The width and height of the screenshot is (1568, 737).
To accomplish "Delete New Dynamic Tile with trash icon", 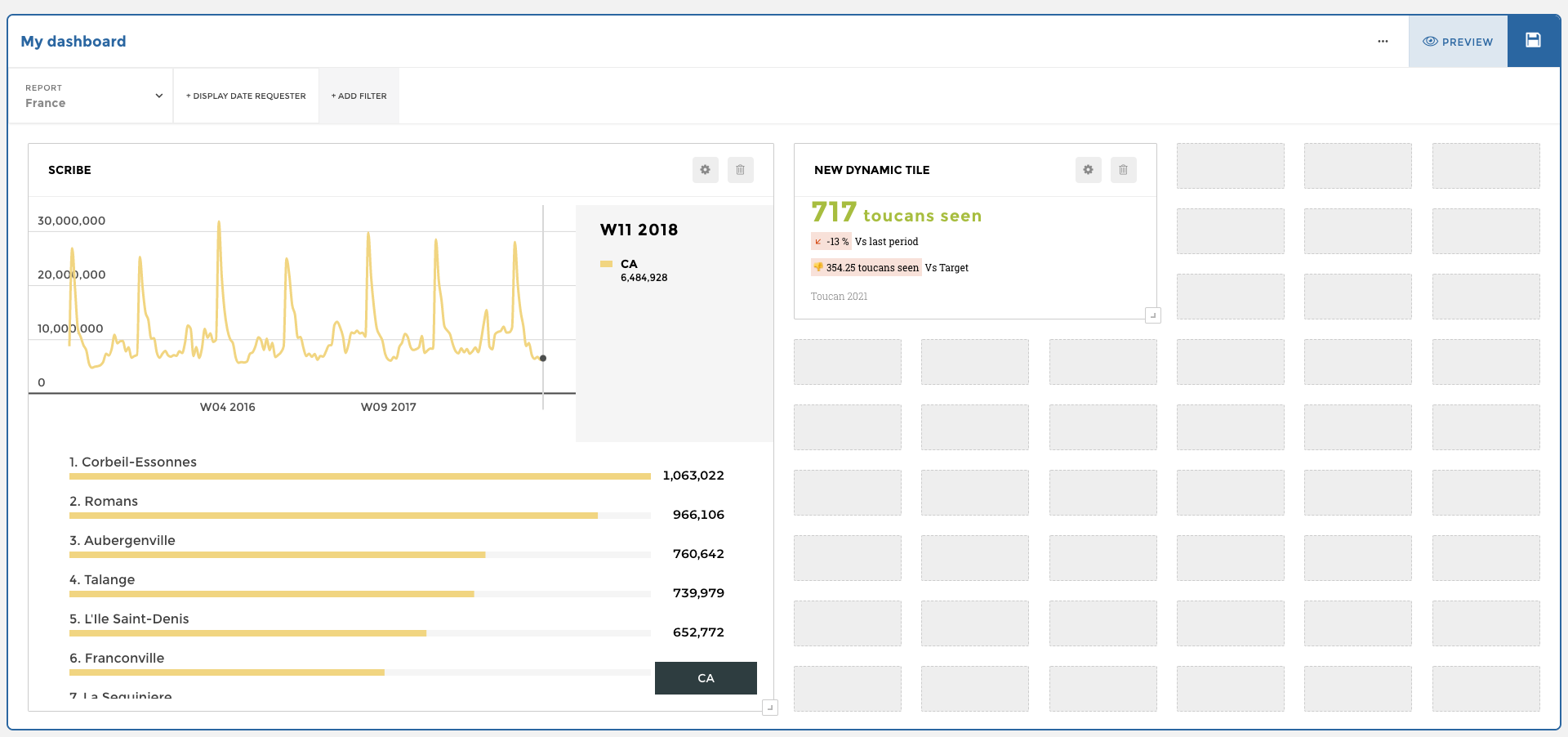I will (x=1123, y=170).
